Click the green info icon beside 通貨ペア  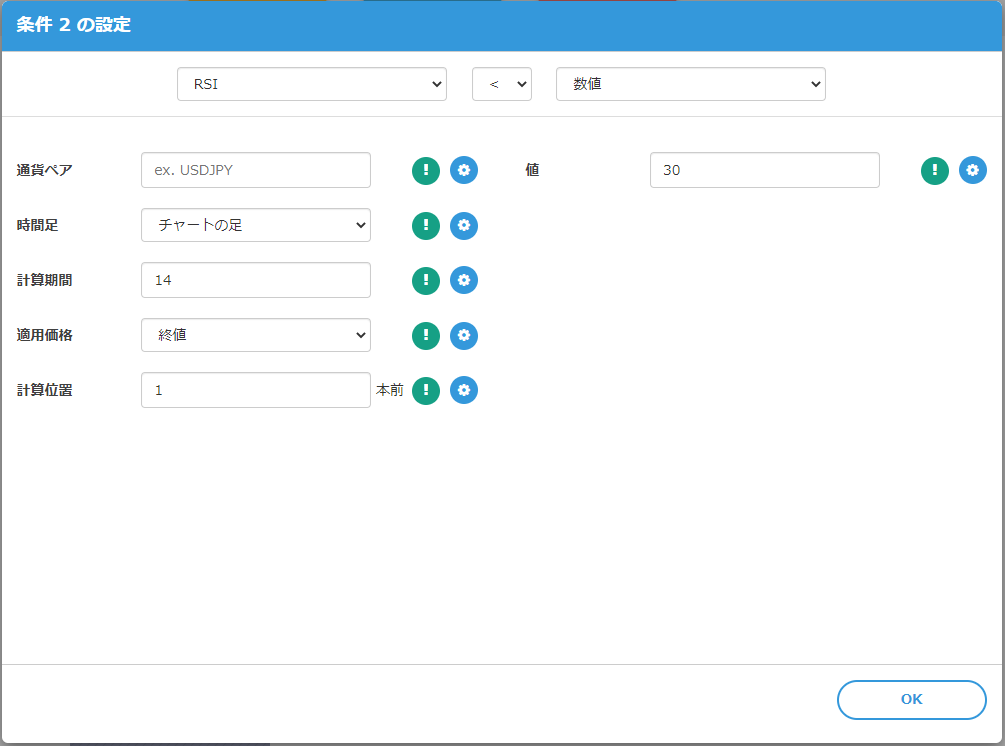click(x=426, y=170)
